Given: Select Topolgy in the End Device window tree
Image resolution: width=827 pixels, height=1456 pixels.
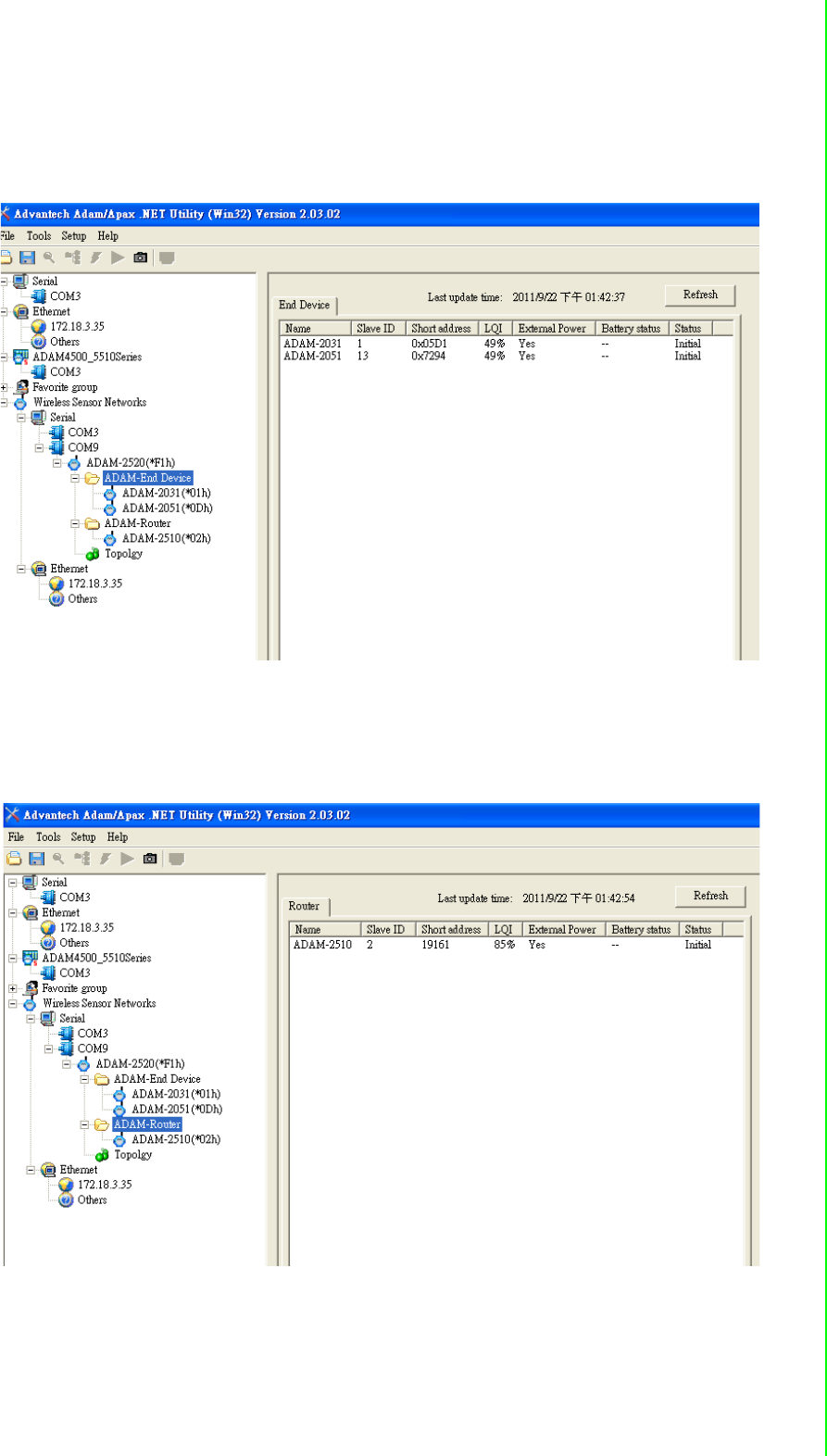Looking at the screenshot, I should point(123,554).
